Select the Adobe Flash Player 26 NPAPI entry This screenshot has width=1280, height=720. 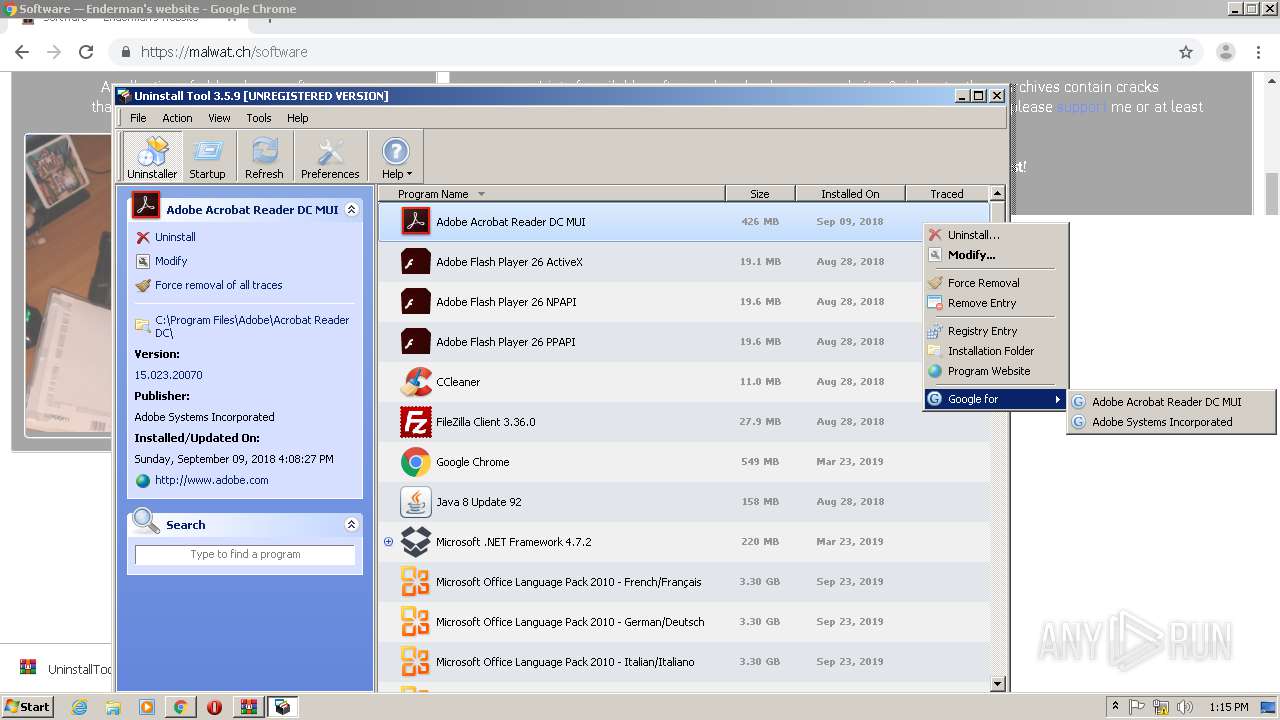(684, 302)
